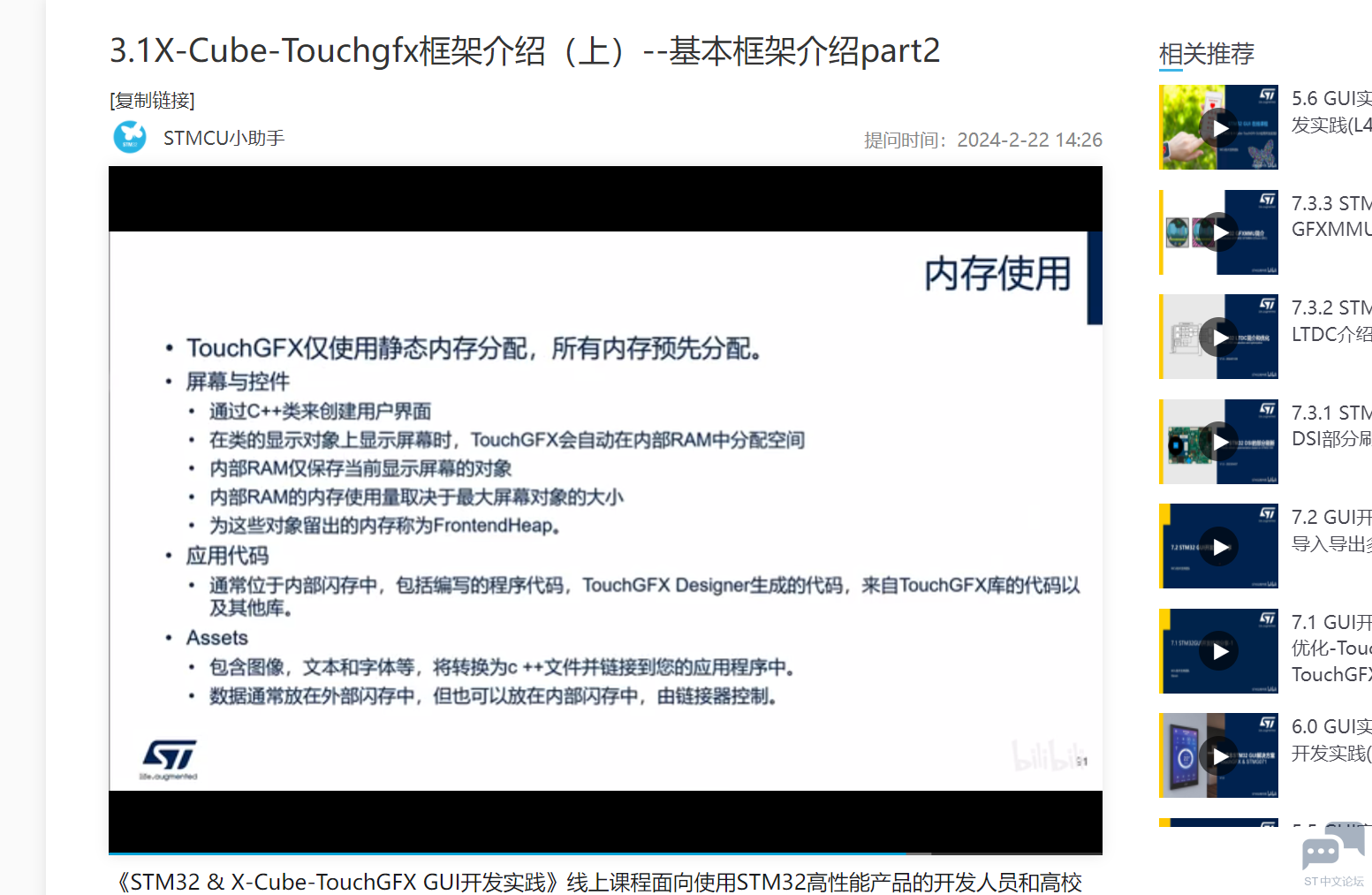
Task: Open the '7.3.1 STM' DSI title link
Action: click(1331, 426)
